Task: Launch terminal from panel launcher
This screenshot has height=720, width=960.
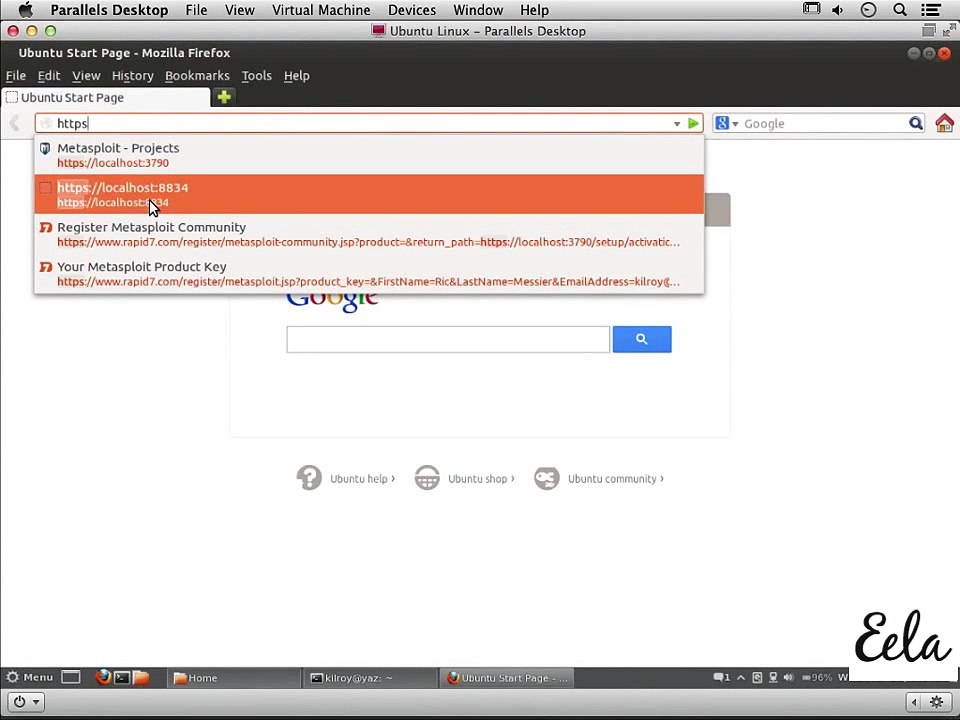Action: tap(122, 677)
